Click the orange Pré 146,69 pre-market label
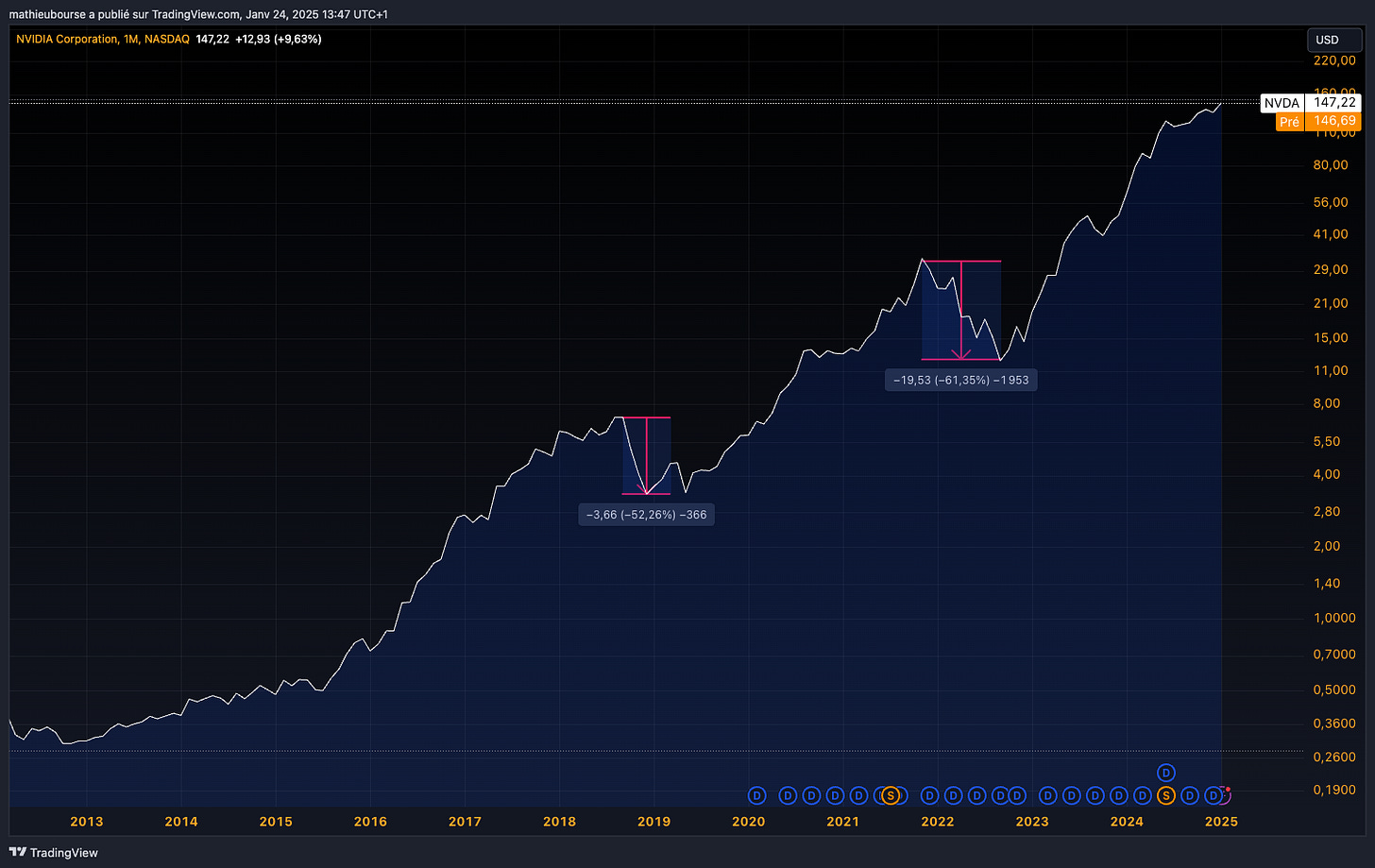The width and height of the screenshot is (1375, 868). [1318, 121]
